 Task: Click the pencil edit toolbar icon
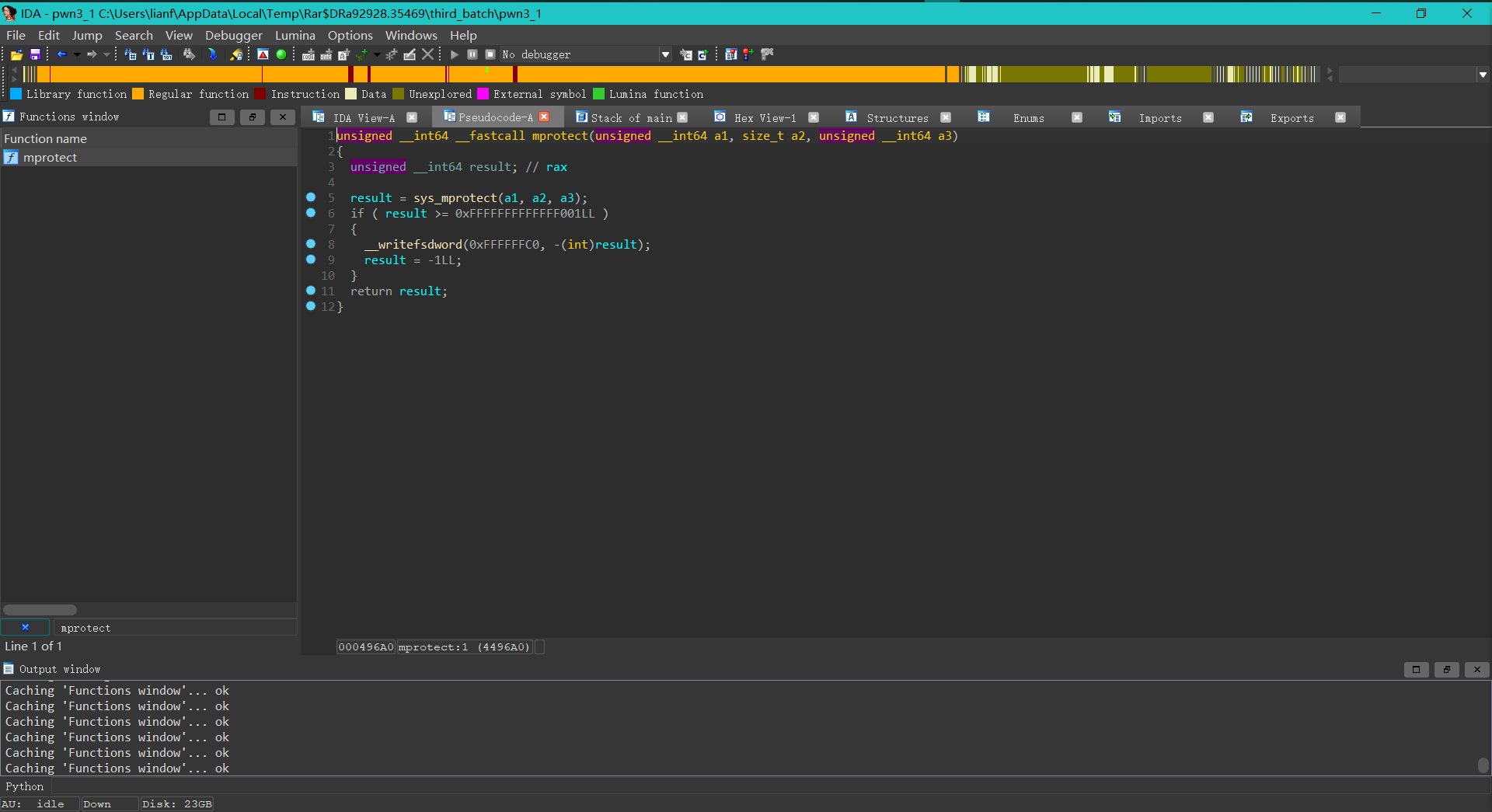[410, 54]
